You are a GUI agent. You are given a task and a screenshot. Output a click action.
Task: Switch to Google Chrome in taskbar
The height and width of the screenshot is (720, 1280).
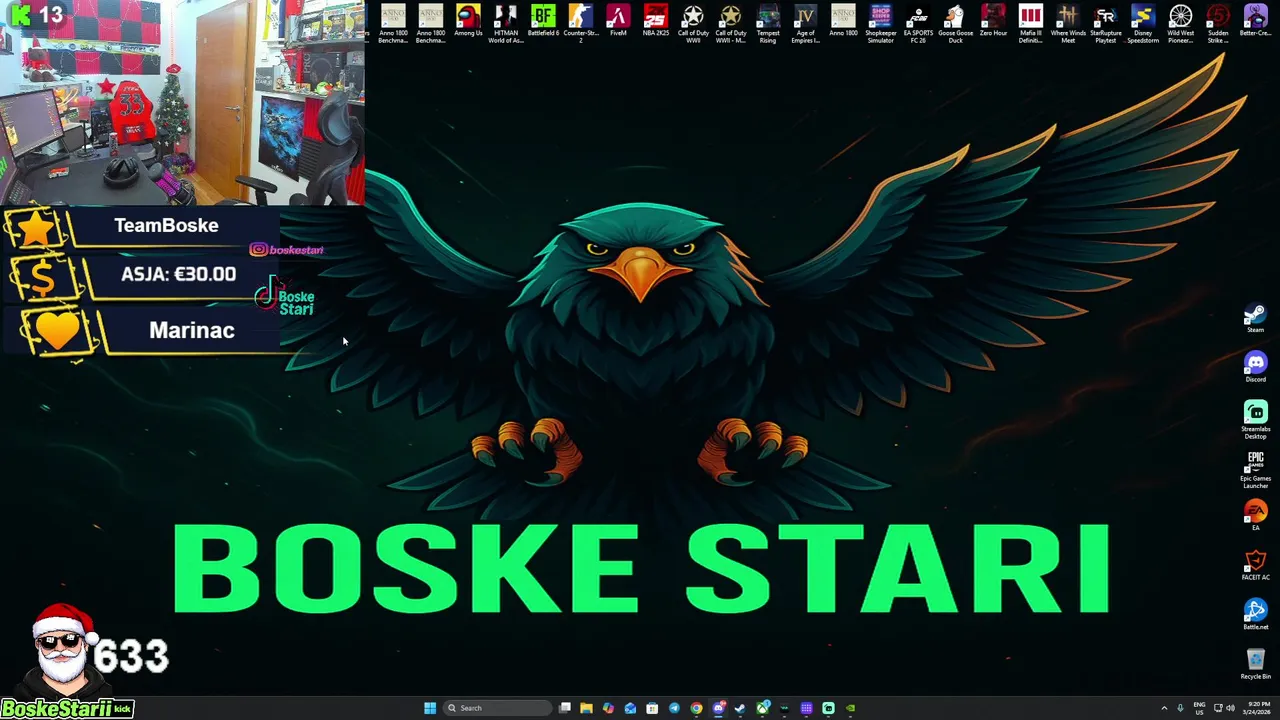pos(696,708)
